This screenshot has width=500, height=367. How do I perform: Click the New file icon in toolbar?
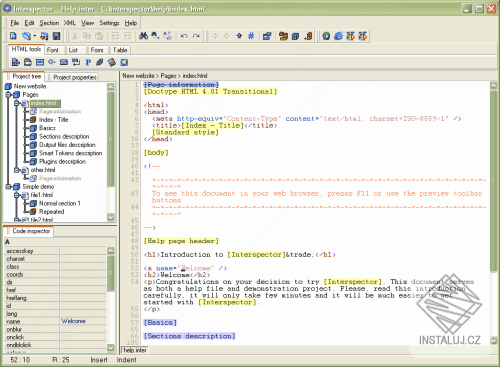point(13,36)
